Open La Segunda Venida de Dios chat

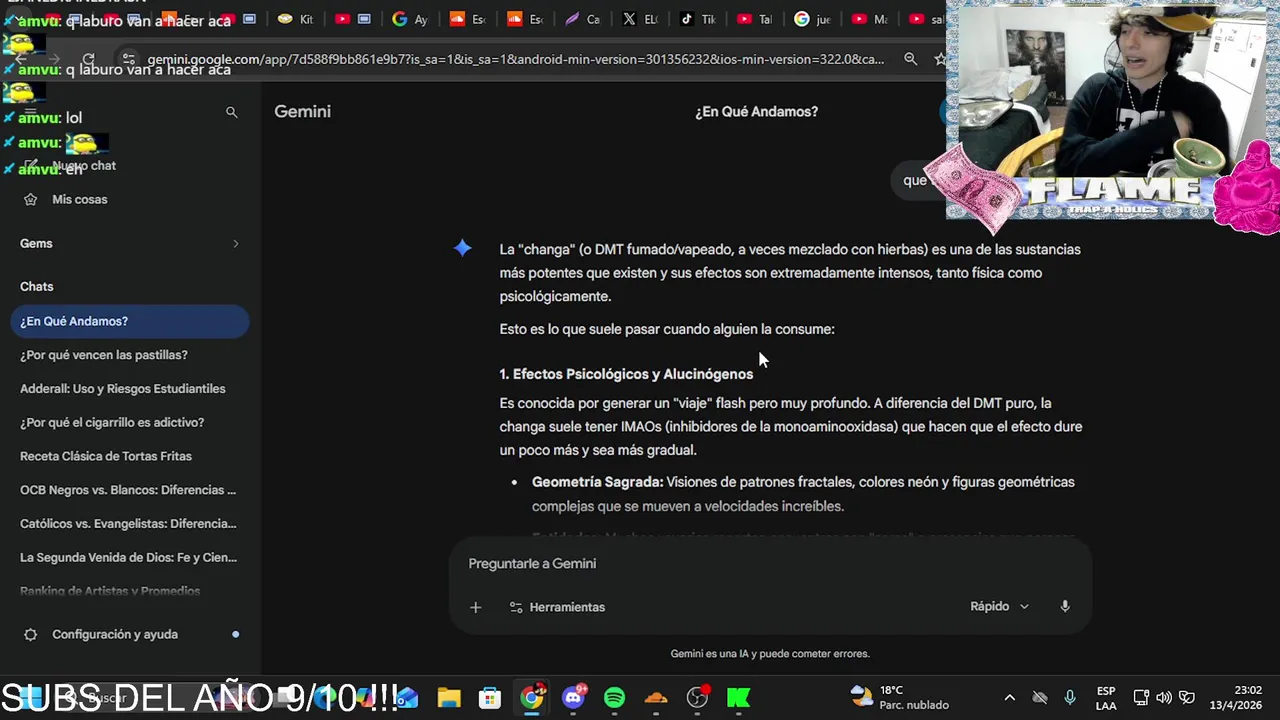pos(129,557)
